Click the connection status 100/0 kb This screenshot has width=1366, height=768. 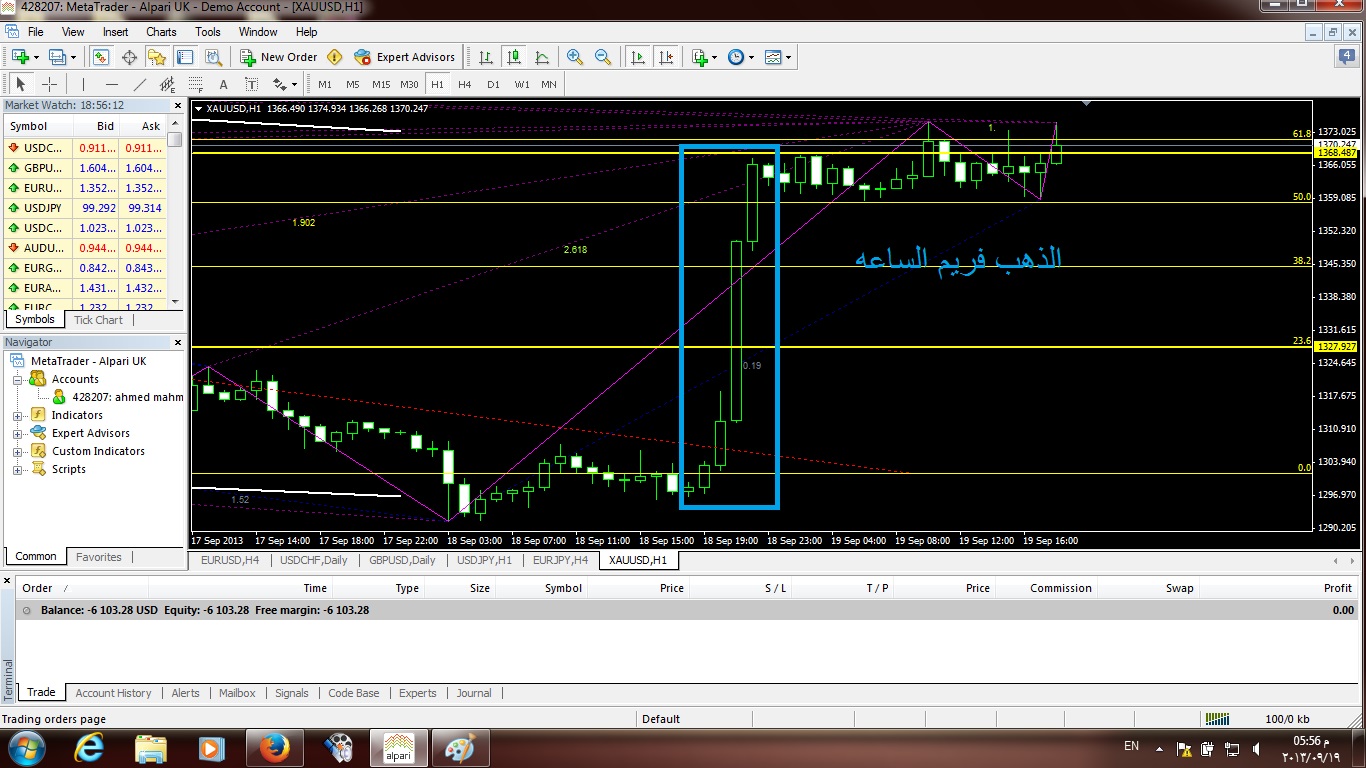(x=1287, y=719)
